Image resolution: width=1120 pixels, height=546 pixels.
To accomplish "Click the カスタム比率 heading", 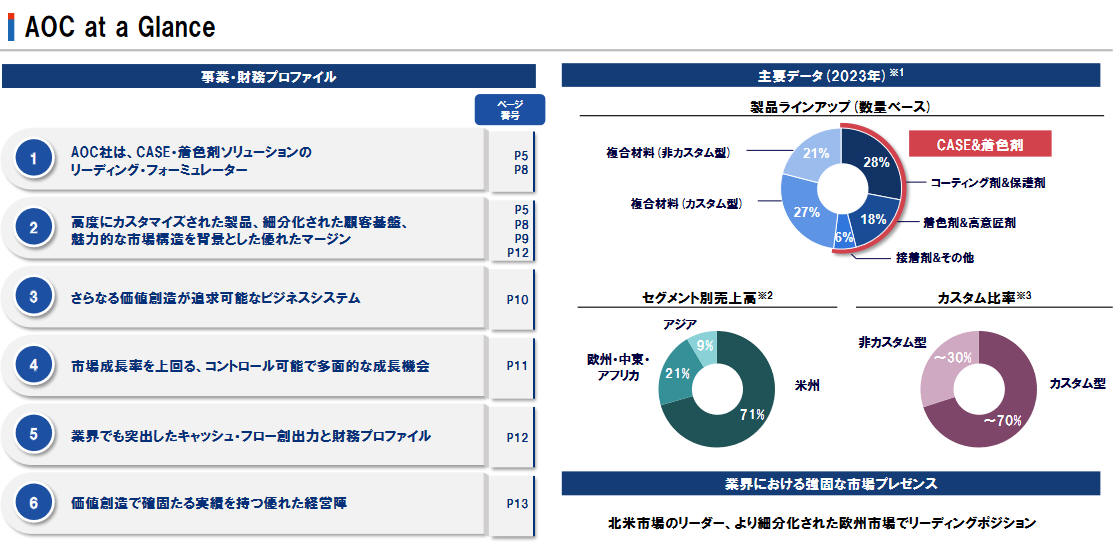I will (984, 298).
